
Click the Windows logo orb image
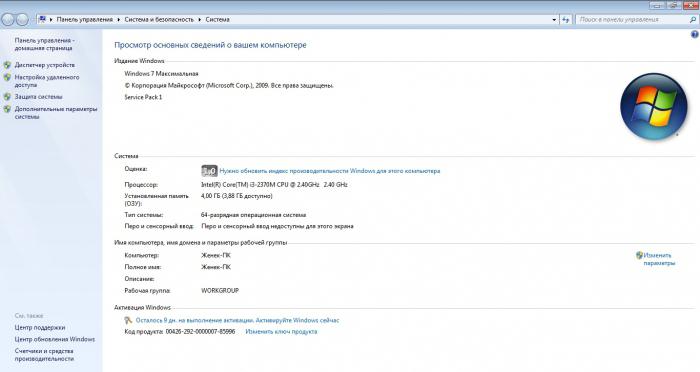pos(654,107)
